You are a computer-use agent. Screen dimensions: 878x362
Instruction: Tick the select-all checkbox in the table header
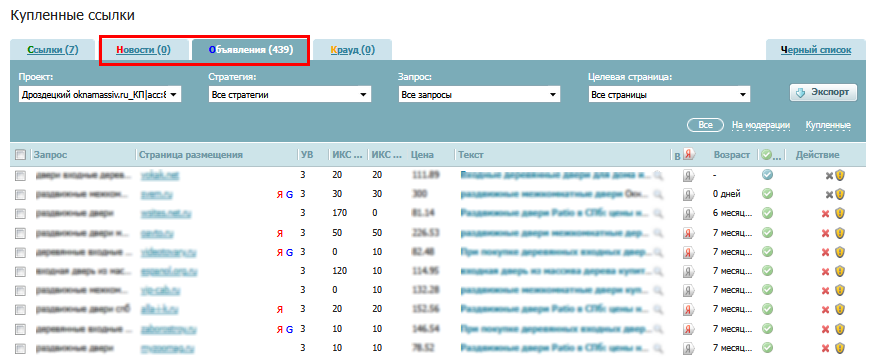tap(20, 155)
